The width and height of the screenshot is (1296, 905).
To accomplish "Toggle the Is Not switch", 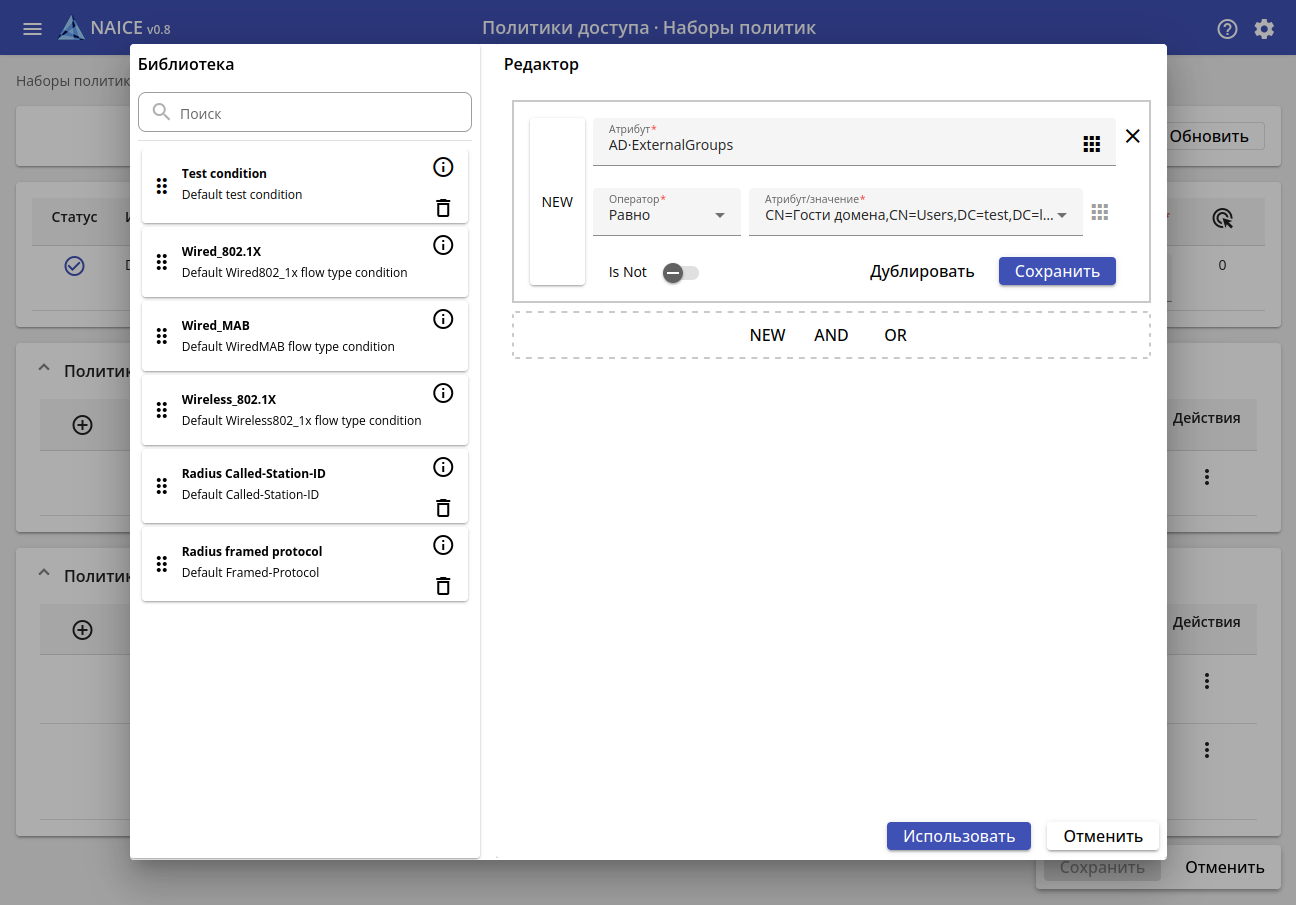I will coord(680,272).
